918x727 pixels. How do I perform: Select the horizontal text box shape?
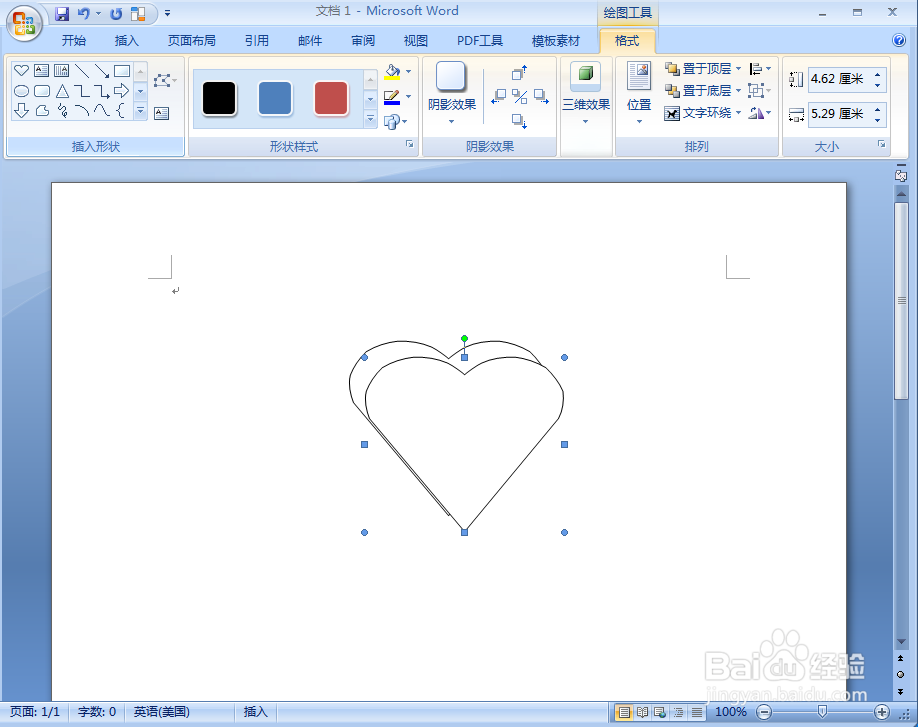coord(41,71)
